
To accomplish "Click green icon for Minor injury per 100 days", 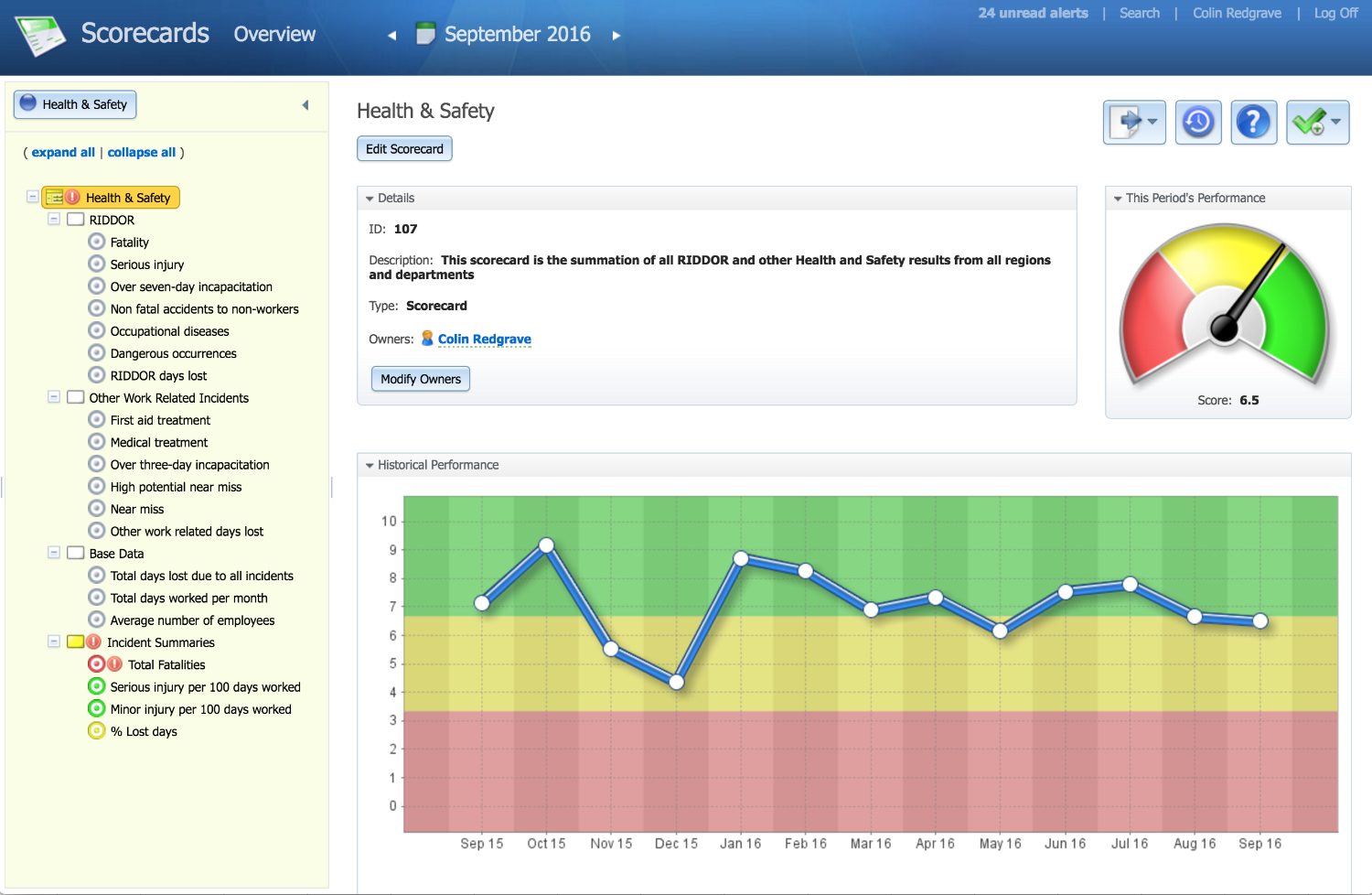I will (97, 708).
